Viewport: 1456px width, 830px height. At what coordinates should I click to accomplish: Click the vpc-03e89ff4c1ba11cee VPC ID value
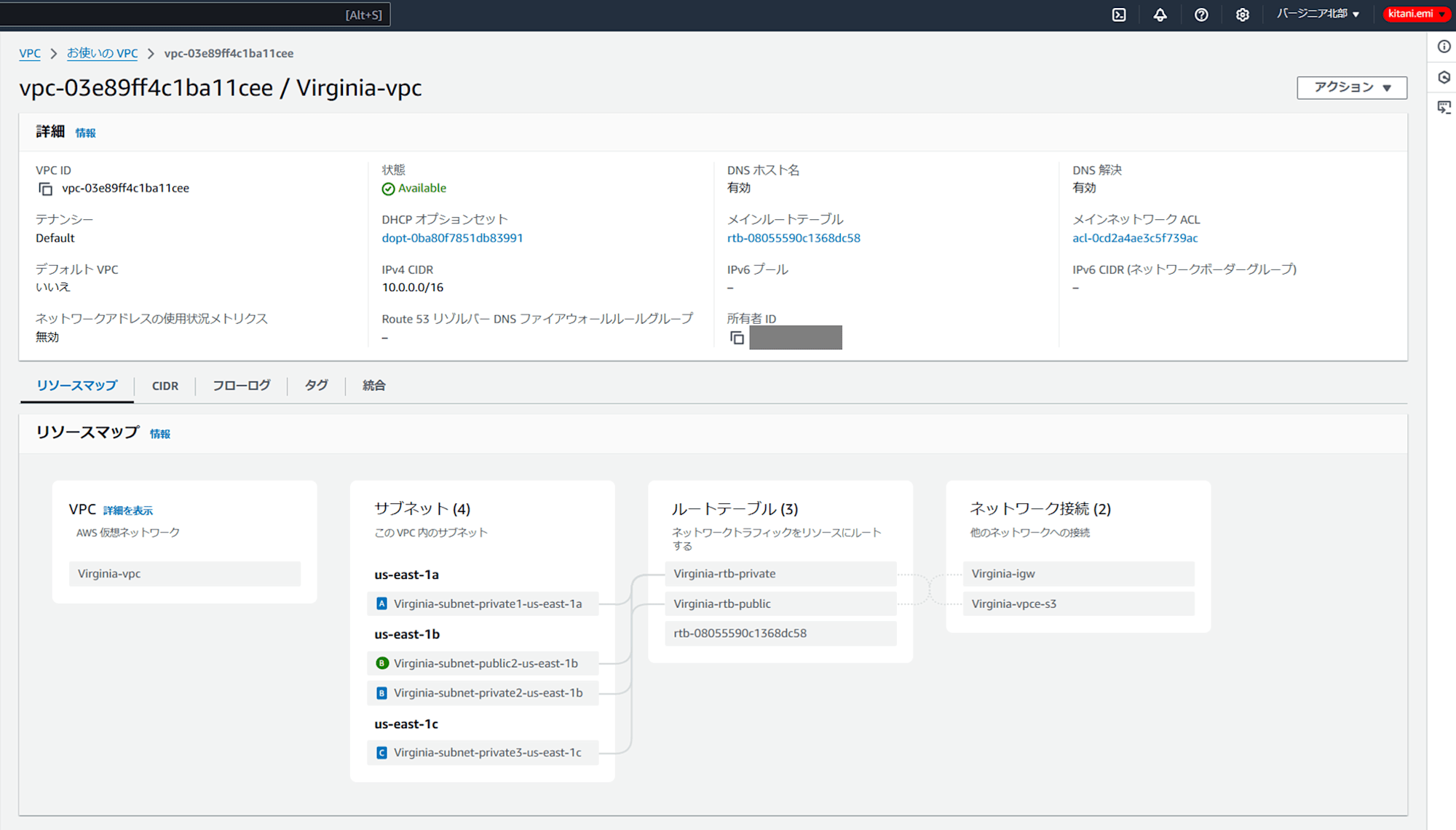tap(125, 189)
